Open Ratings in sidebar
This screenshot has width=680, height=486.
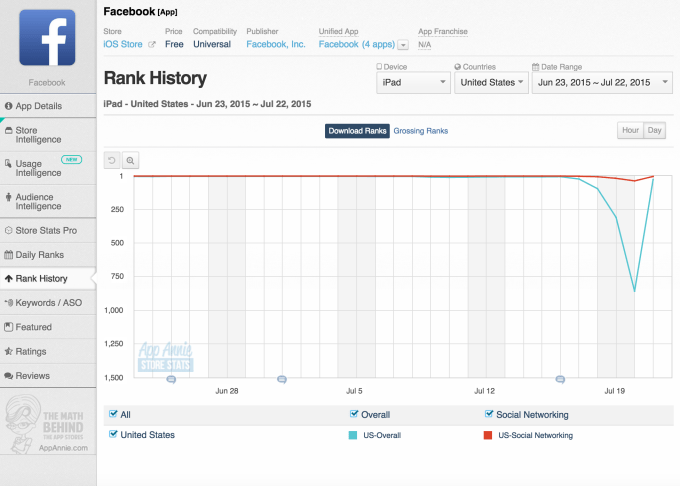[x=48, y=351]
